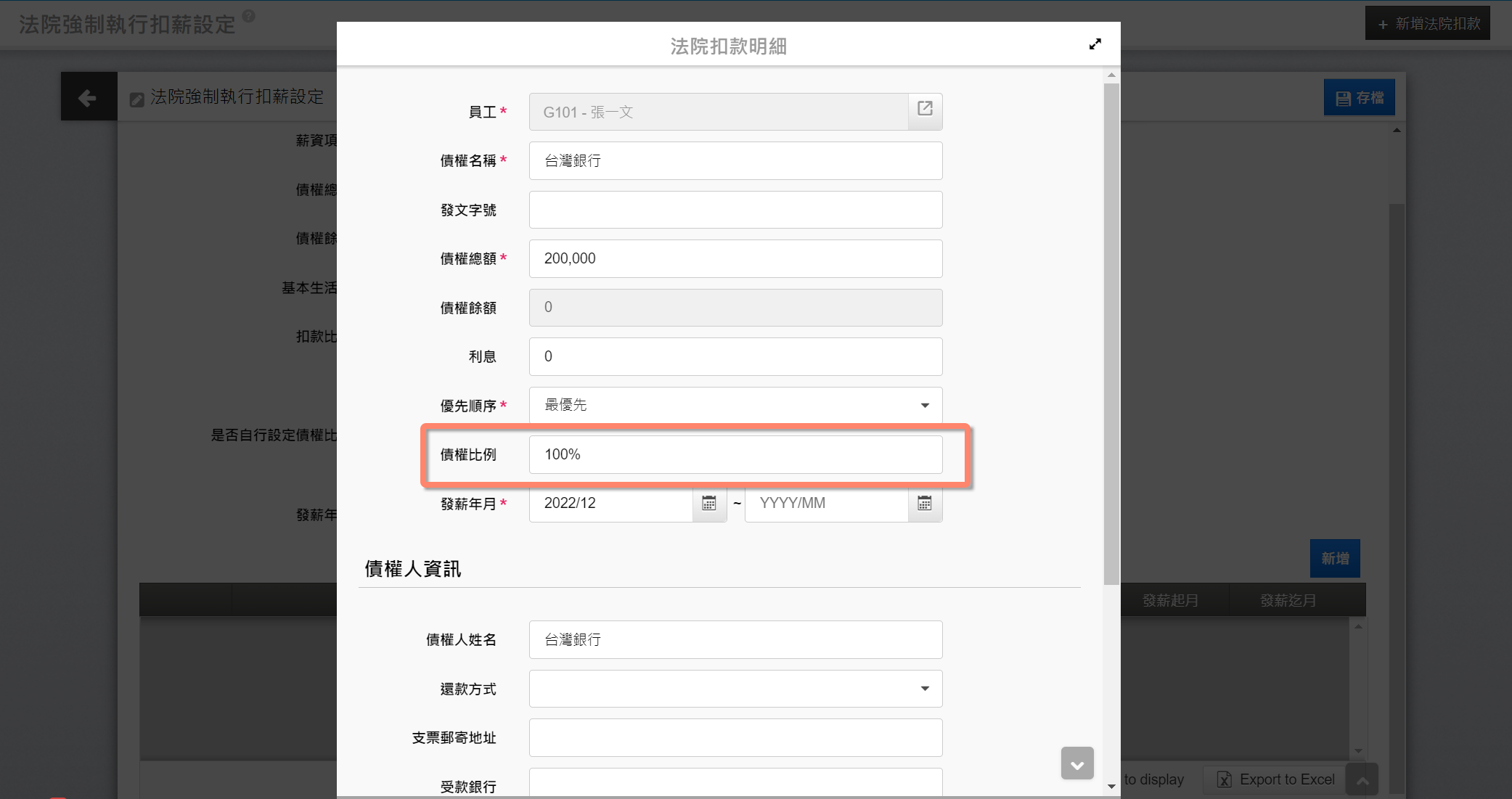Click the gray scroll-down chevron button in the dialog

tap(1076, 763)
